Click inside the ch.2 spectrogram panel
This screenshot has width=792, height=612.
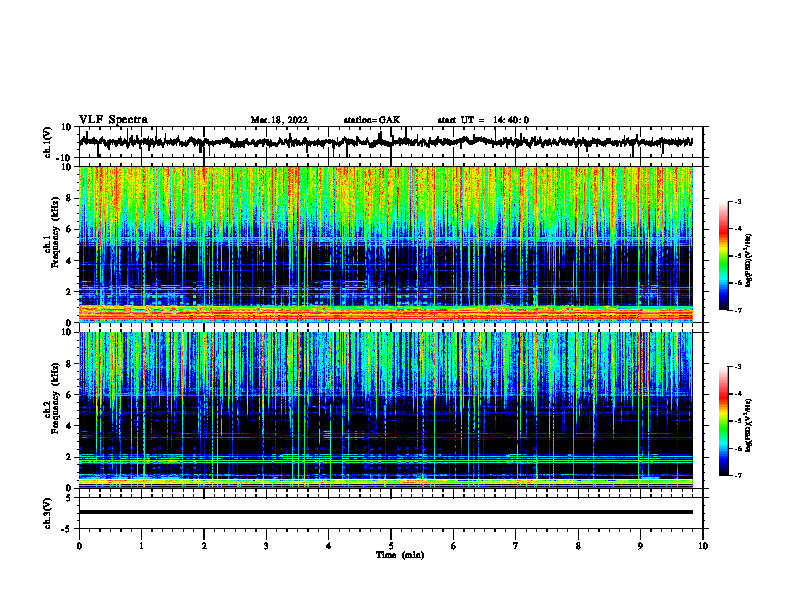(385, 410)
